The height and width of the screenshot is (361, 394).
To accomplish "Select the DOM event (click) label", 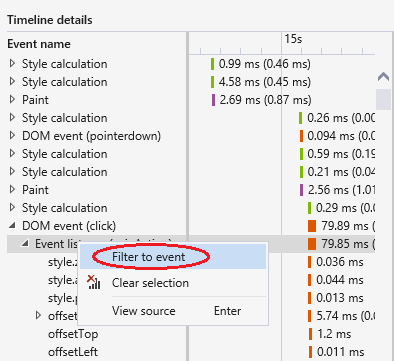I will (69, 226).
